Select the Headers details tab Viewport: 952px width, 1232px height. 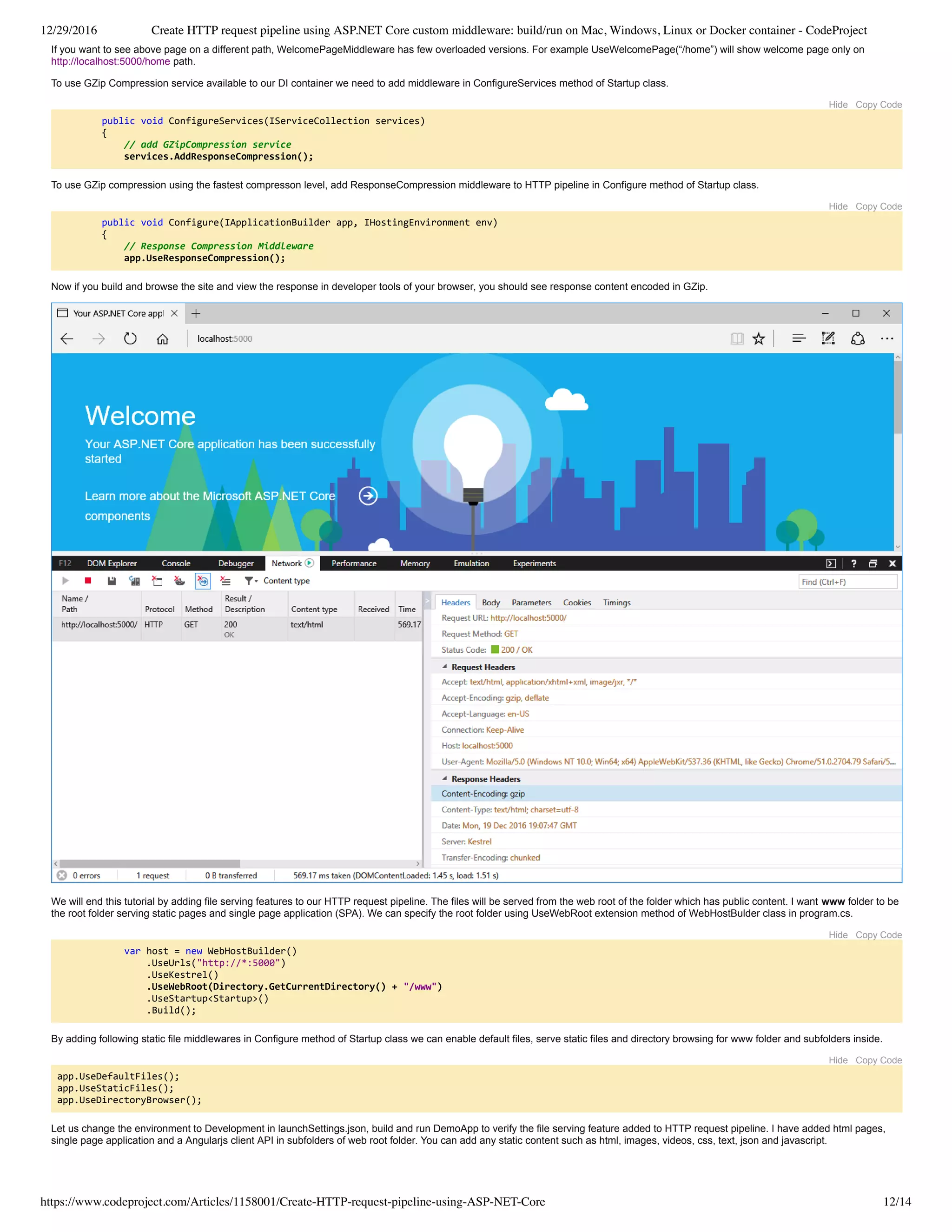[x=455, y=603]
